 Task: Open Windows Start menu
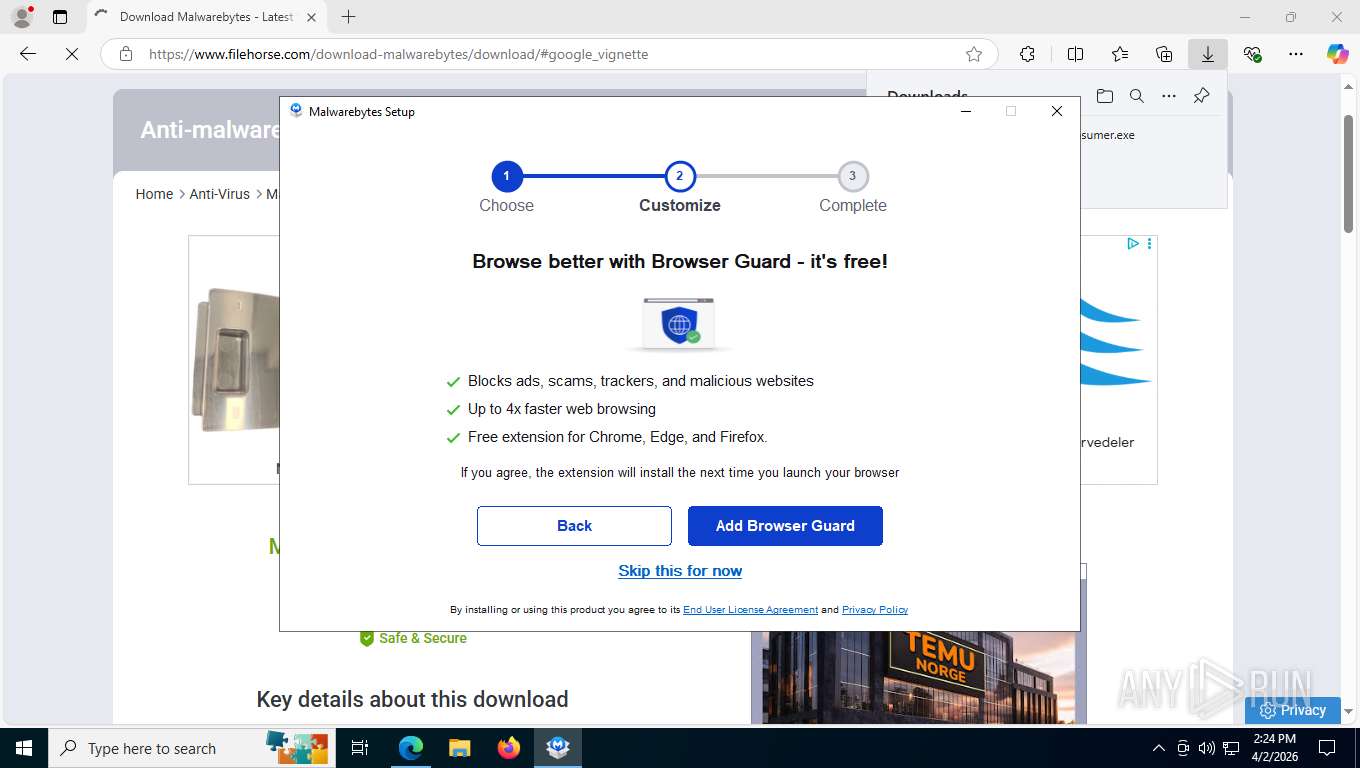tap(23, 748)
